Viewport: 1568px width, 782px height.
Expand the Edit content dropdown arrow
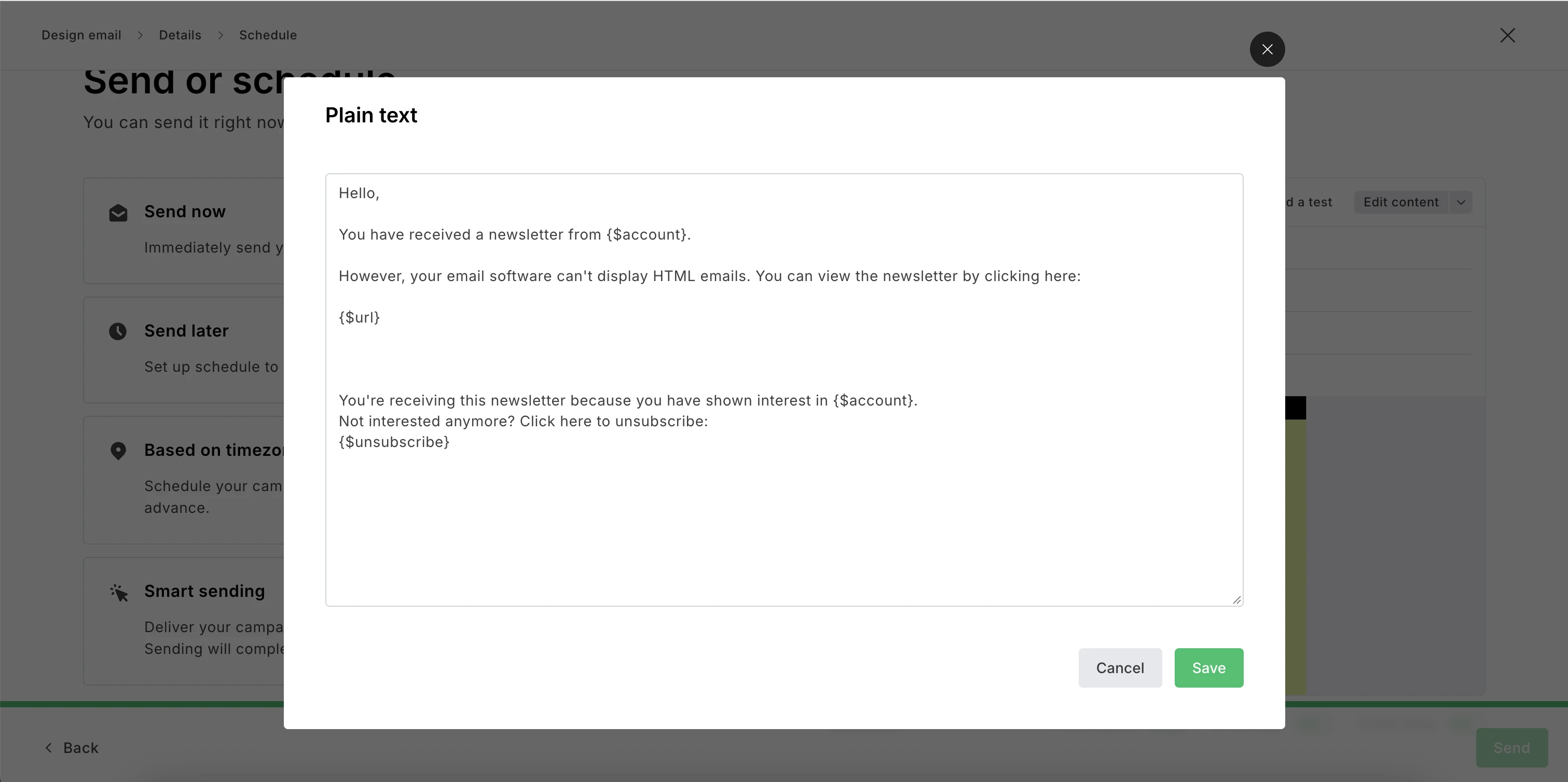coord(1461,203)
